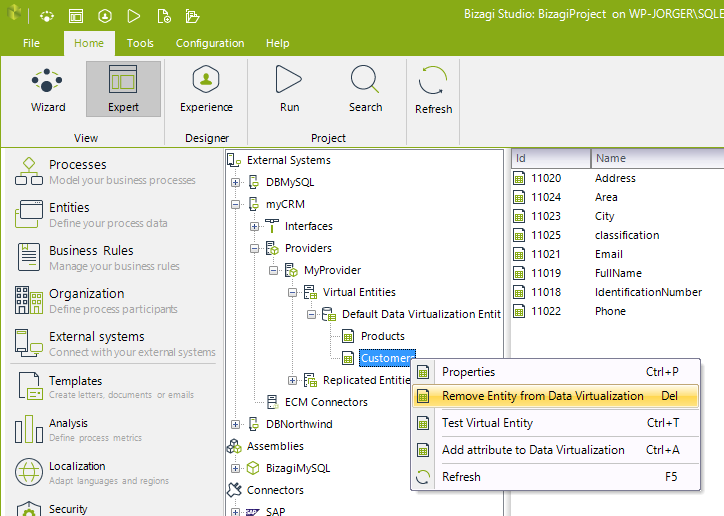Screen dimensions: 724x516
Task: Expand the Replicated Entities node
Action: tap(292, 380)
